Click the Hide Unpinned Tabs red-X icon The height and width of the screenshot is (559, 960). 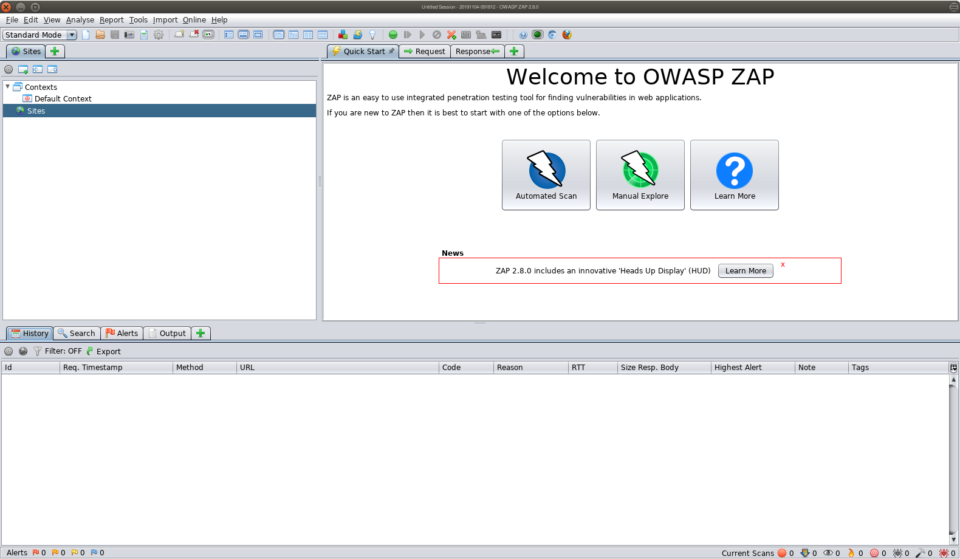[194, 35]
